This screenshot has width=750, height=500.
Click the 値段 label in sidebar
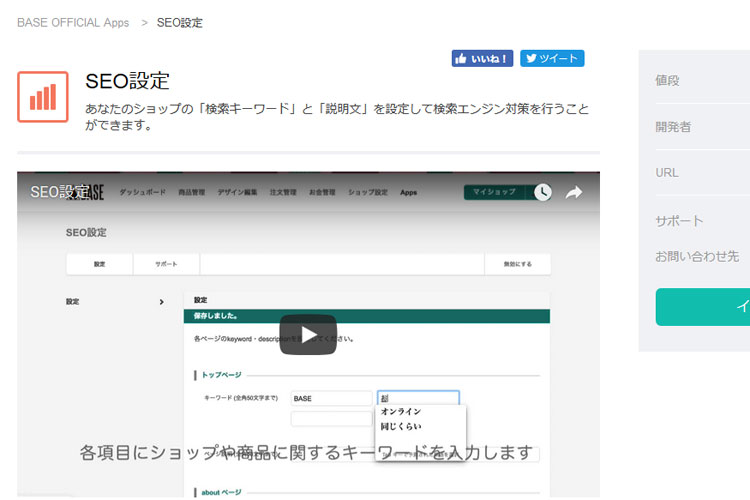pyautogui.click(x=667, y=80)
